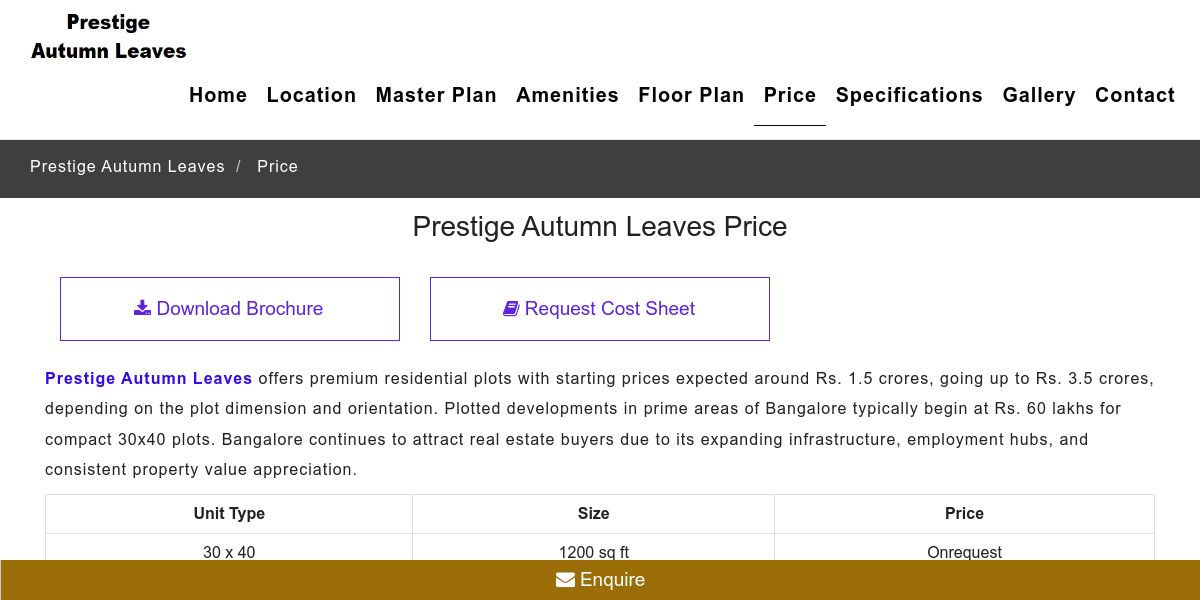Click the bold Prestige Autumn Leaves paragraph link

pyautogui.click(x=149, y=378)
